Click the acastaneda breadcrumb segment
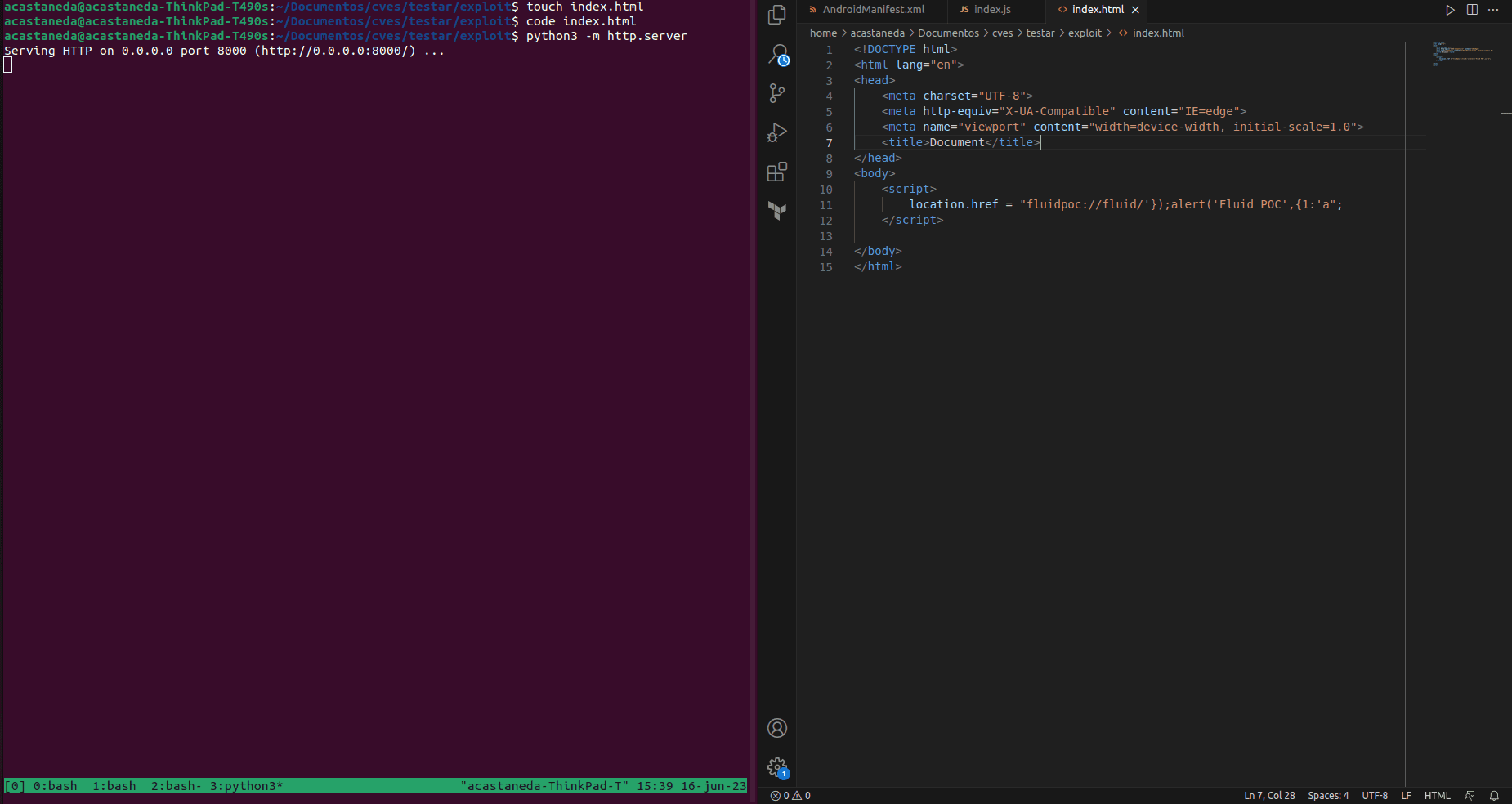 [877, 33]
